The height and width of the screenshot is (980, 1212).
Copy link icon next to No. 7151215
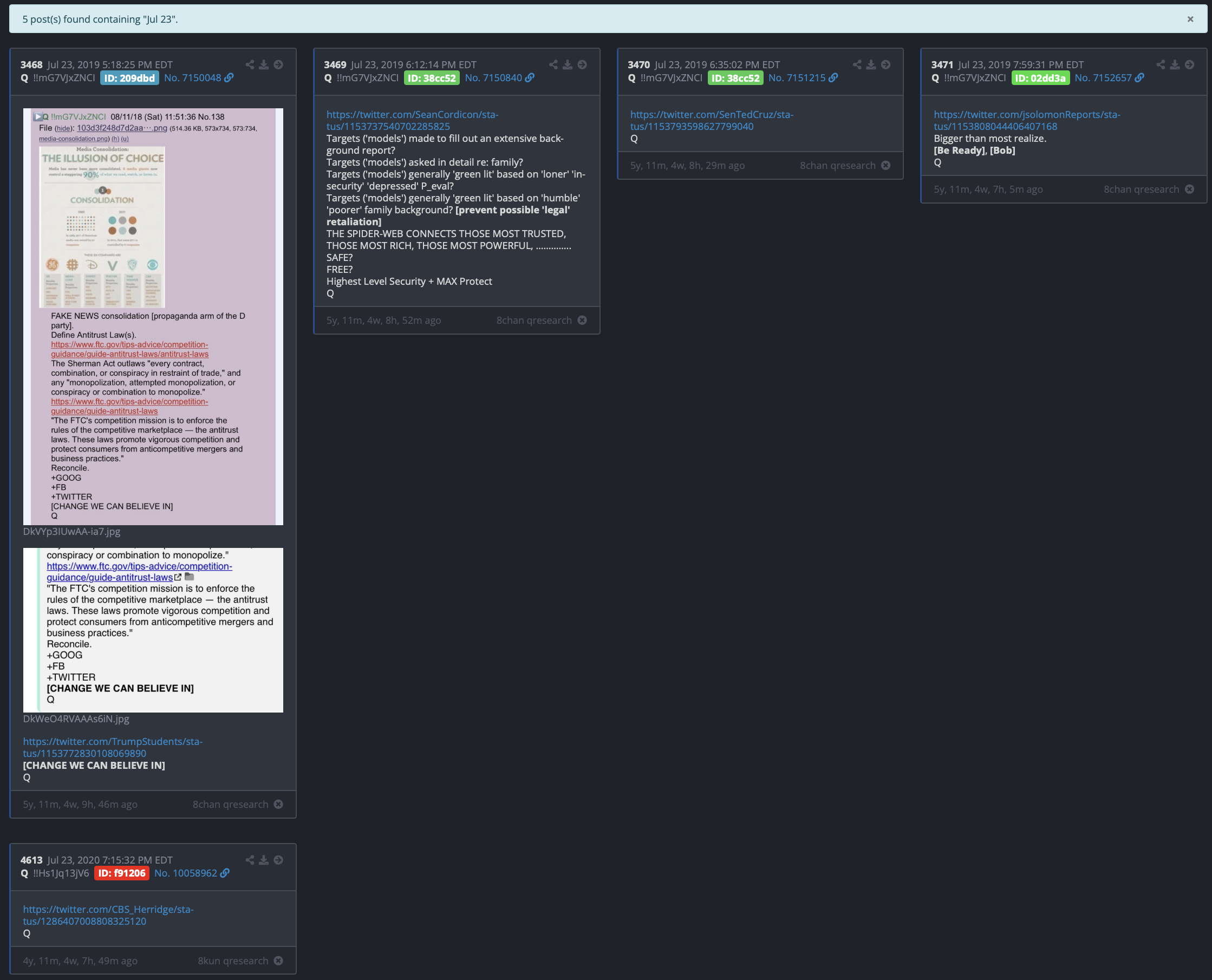(x=833, y=78)
